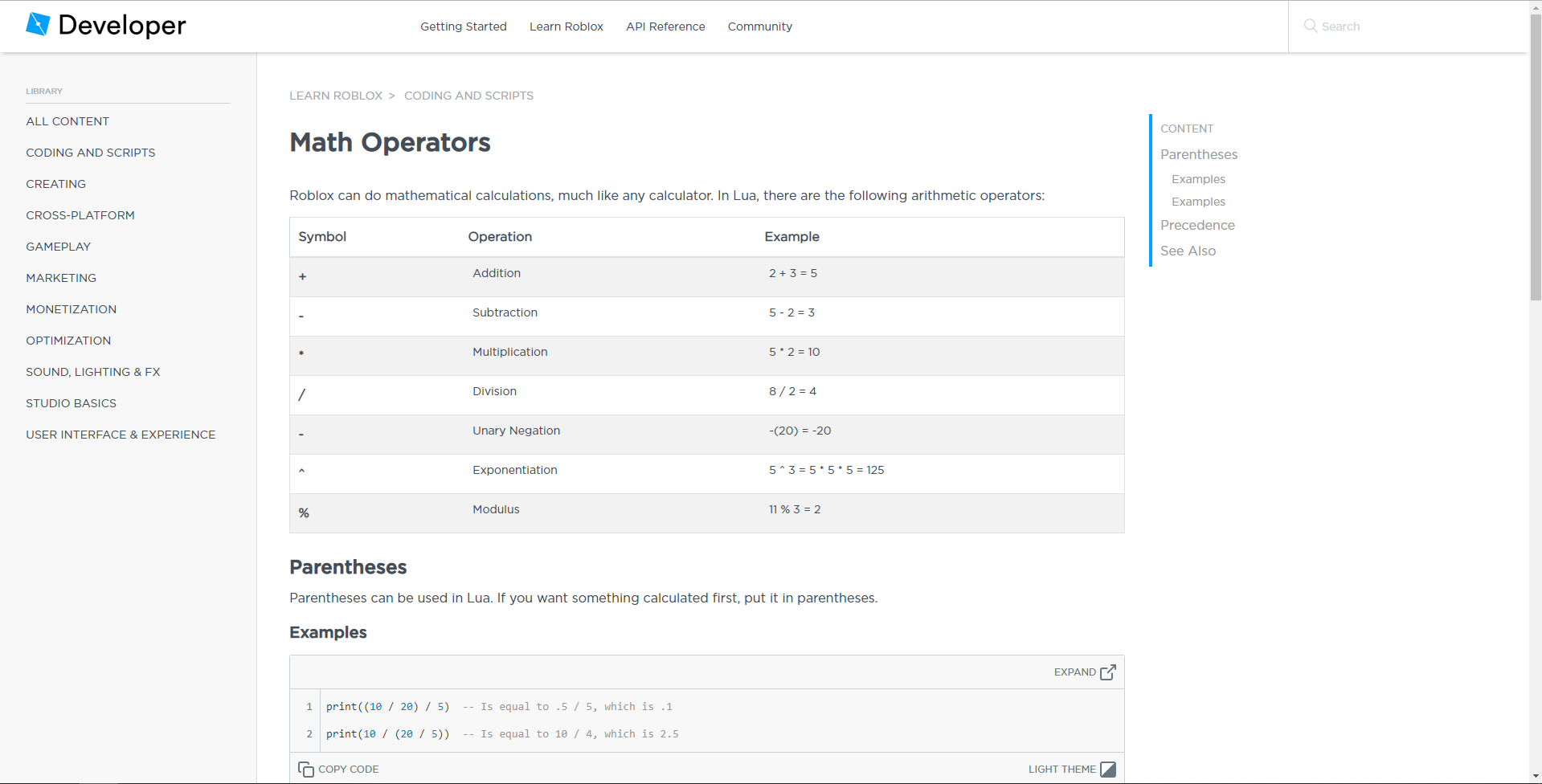Click the percent symbol in the Modulus row
The image size is (1542, 784).
(304, 513)
